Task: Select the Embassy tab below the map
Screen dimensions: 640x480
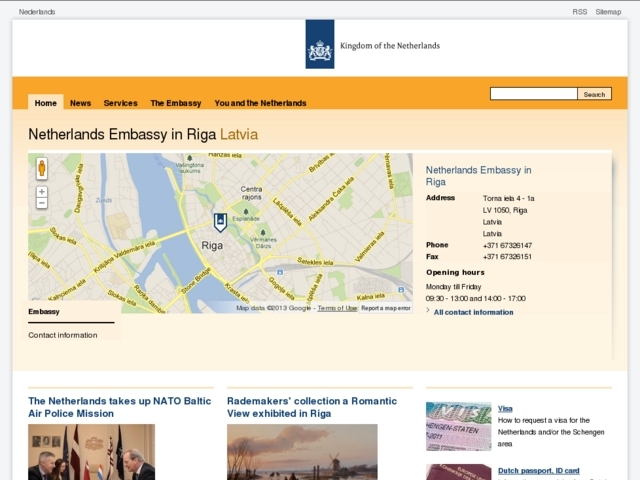Action: tap(44, 312)
